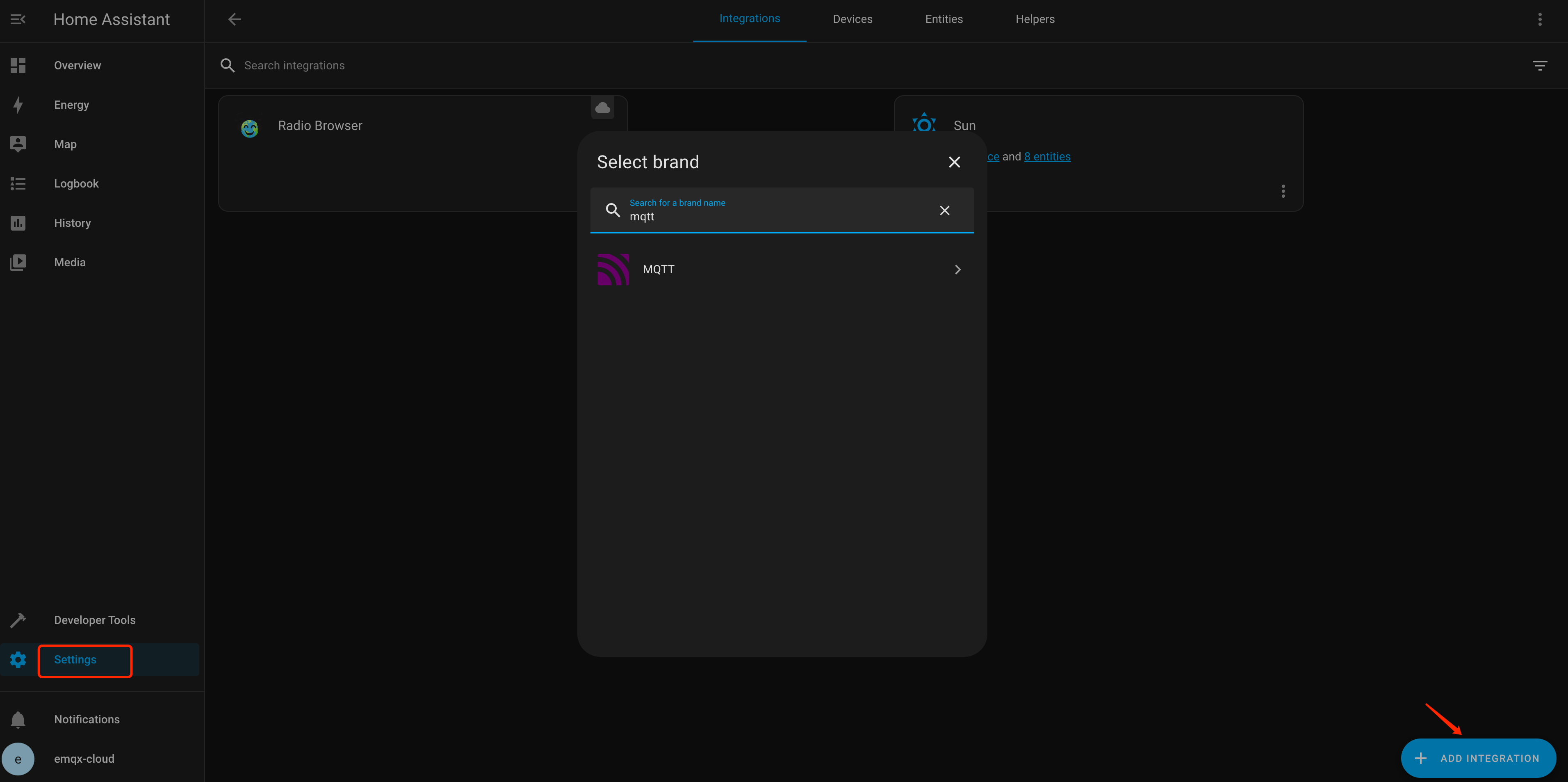Open the Logbook from the sidebar
The height and width of the screenshot is (782, 1568).
pos(18,183)
